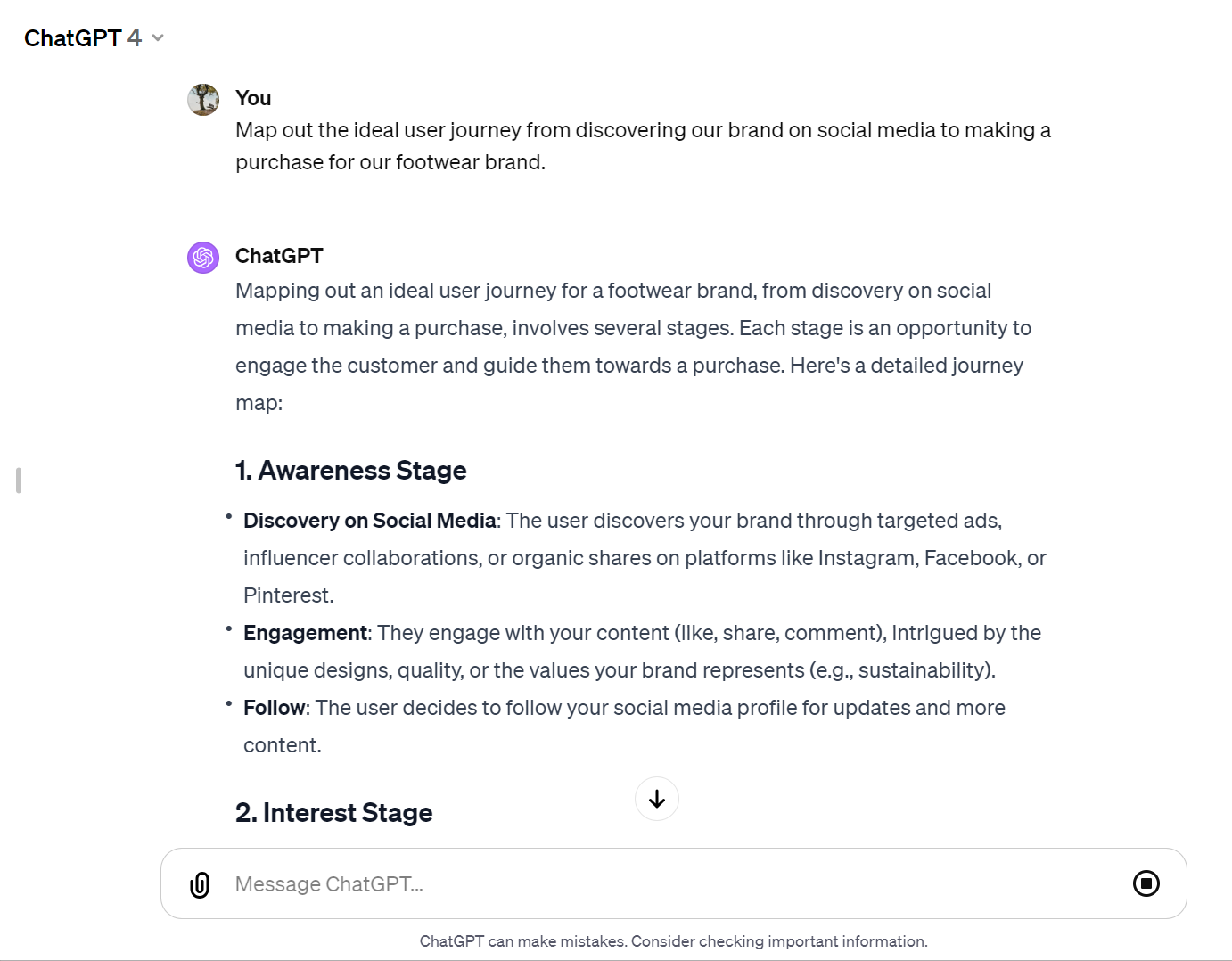Click the bold "Follow" bullet label
Image resolution: width=1232 pixels, height=961 pixels.
click(x=275, y=708)
